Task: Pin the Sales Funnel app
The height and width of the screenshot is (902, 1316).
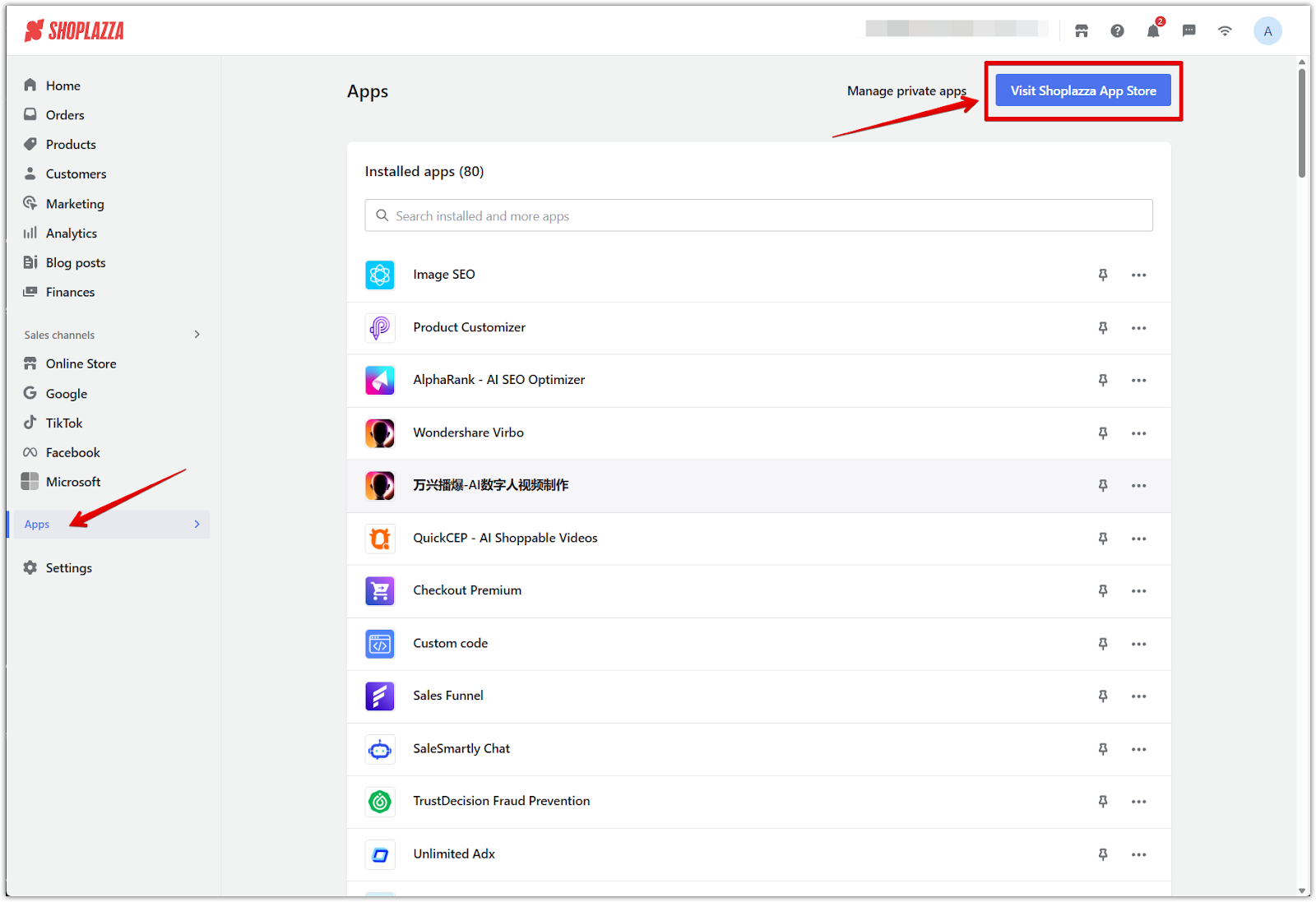Action: click(x=1103, y=696)
